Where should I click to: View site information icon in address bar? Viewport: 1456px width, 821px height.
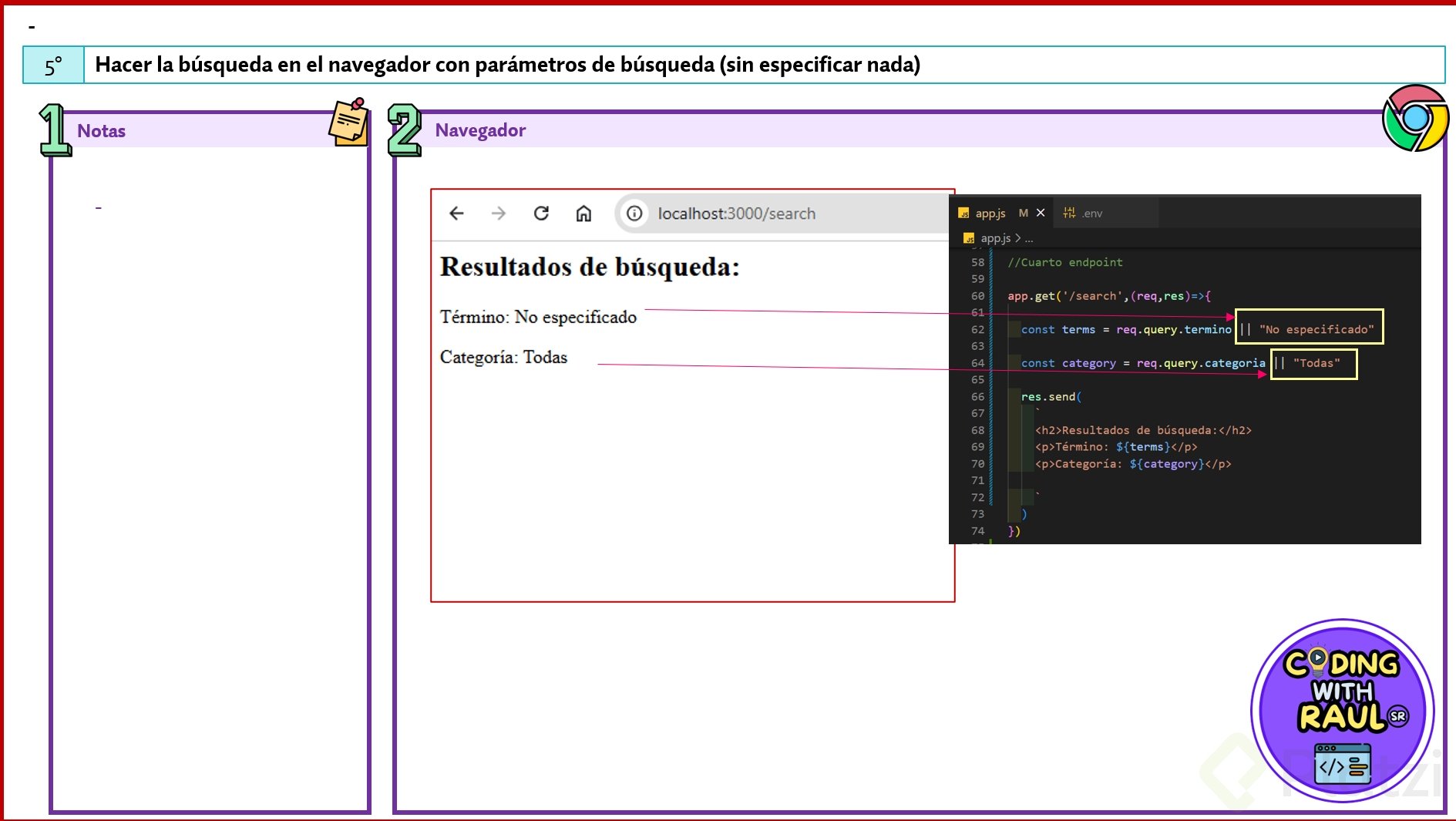[x=634, y=214]
